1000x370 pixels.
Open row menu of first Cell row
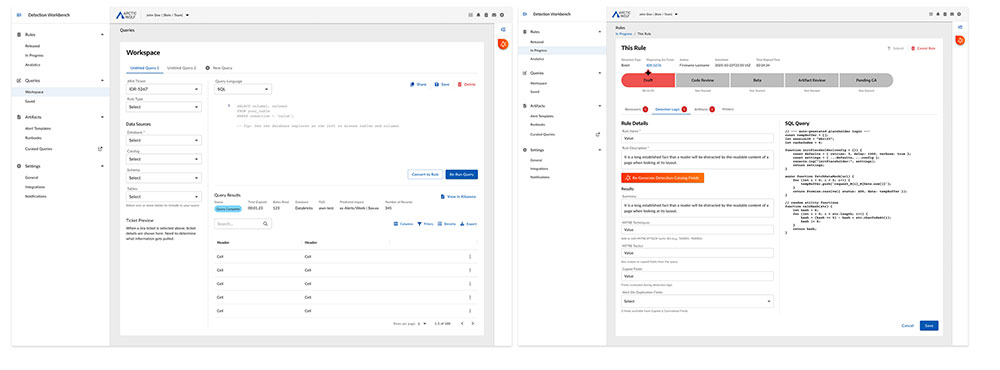tap(470, 256)
